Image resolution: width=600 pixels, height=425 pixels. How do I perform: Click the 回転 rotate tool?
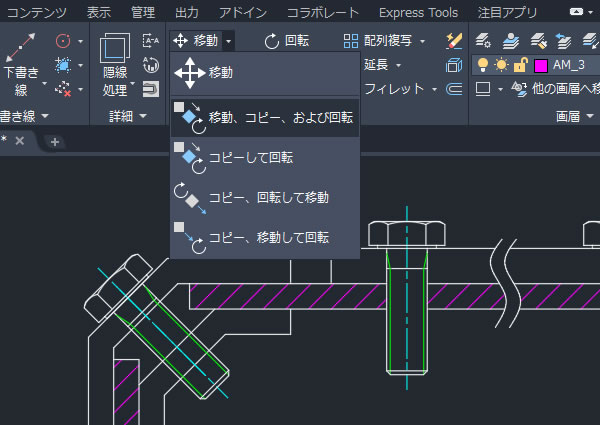point(287,41)
